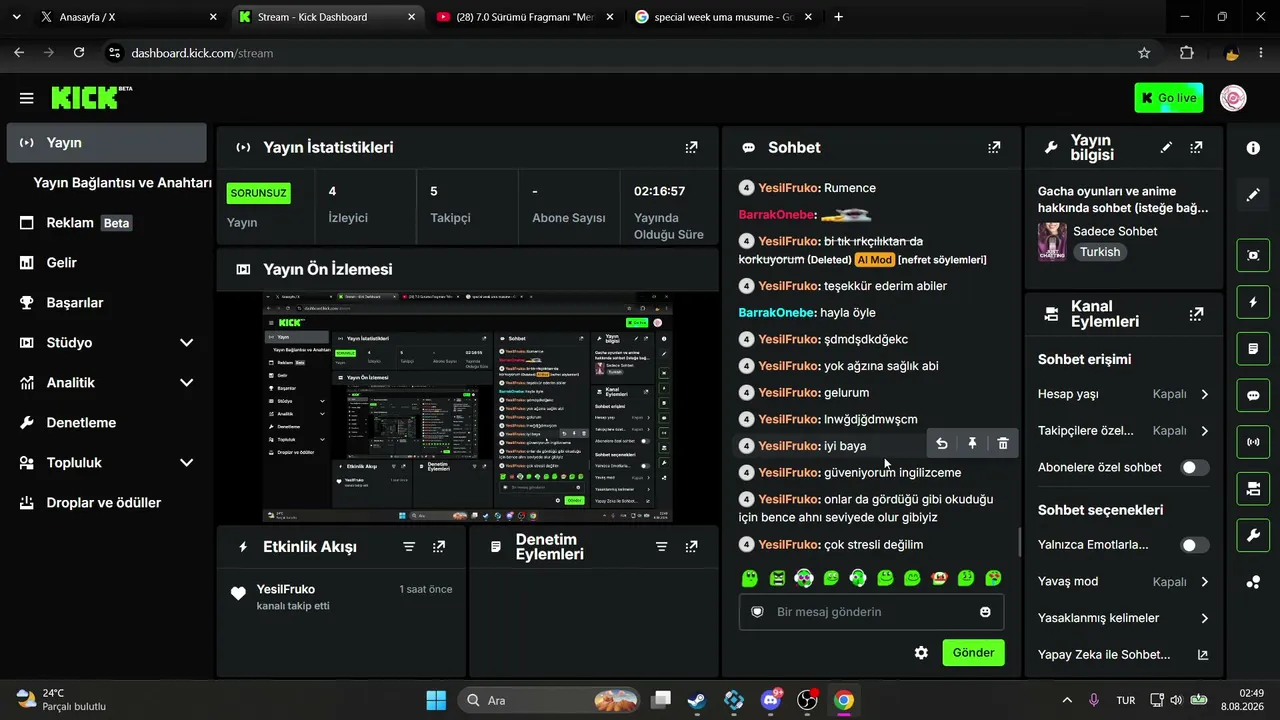Open filter options in Denetim Eylemleri
The width and height of the screenshot is (1280, 720).
(x=661, y=547)
